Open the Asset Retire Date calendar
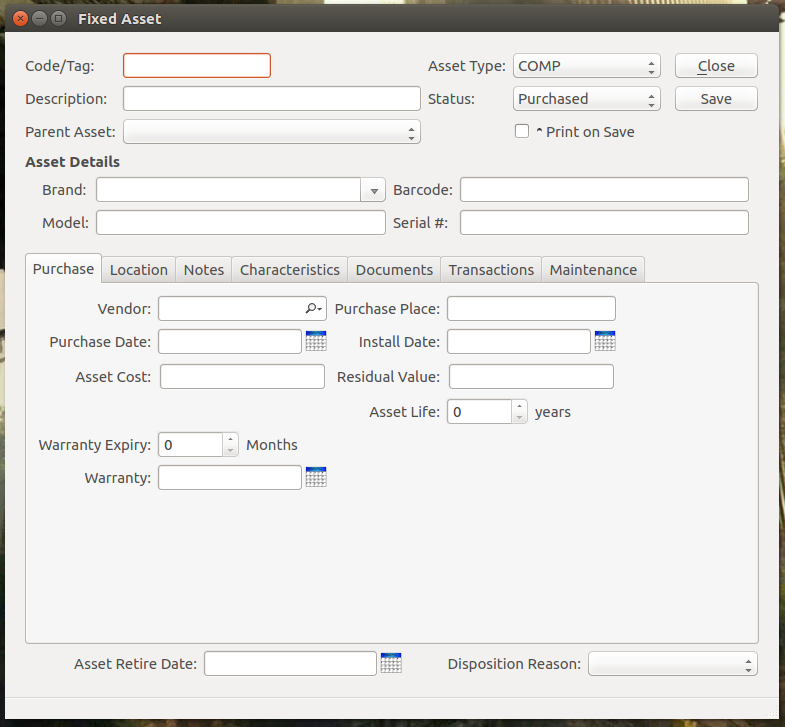Screen dimensions: 785x727 click(x=390, y=663)
